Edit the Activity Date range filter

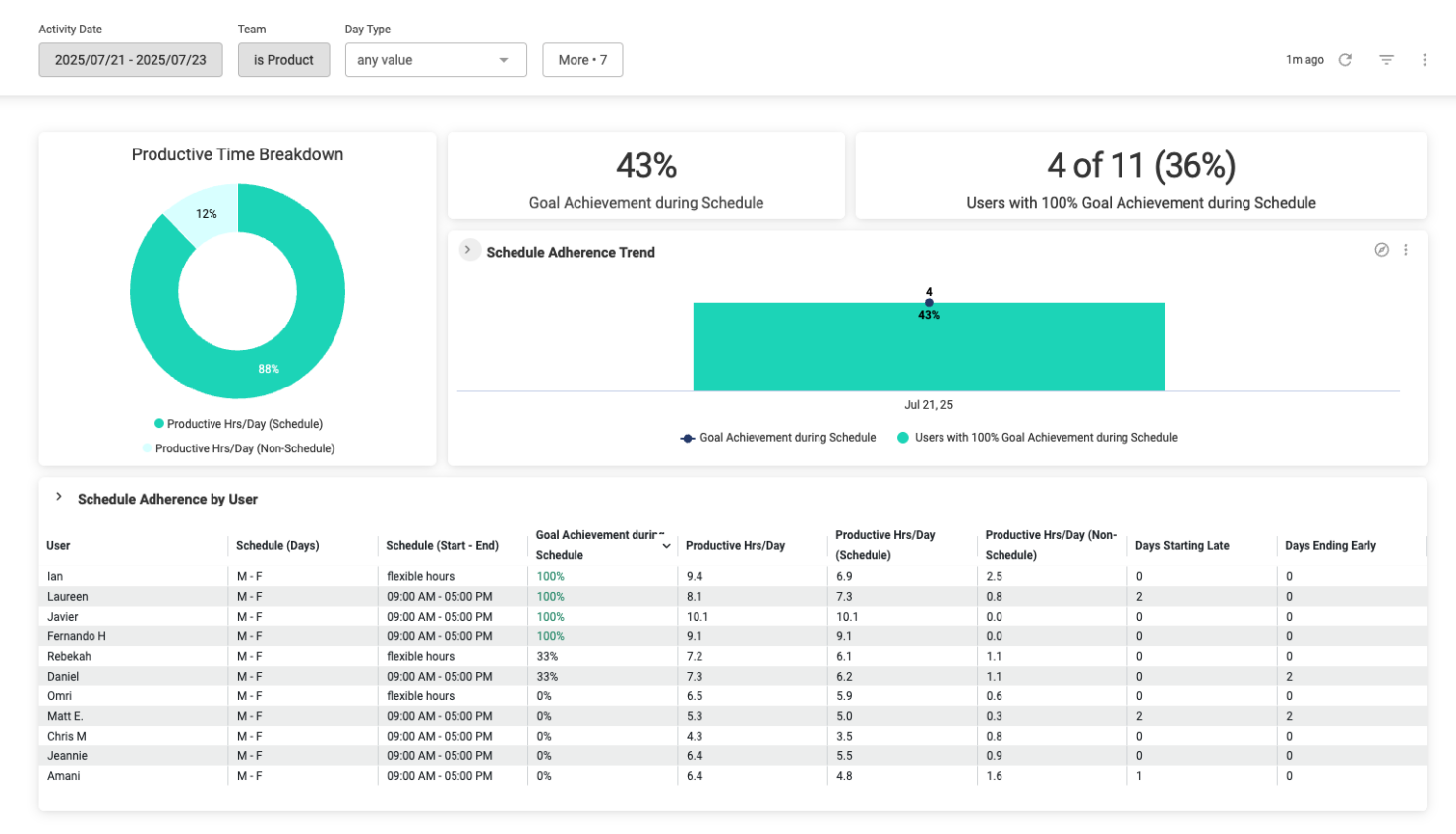click(x=130, y=59)
